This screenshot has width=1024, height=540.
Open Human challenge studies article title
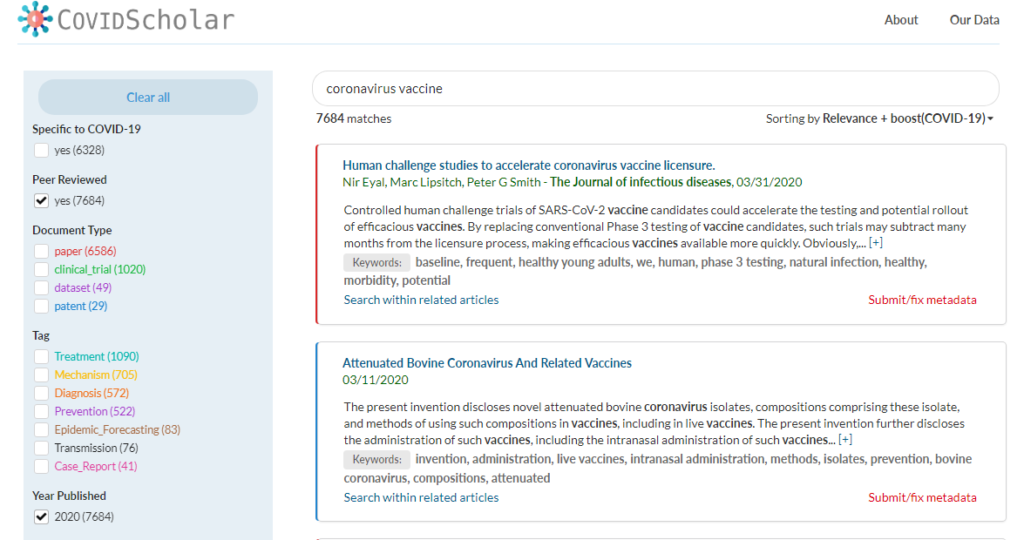528,165
